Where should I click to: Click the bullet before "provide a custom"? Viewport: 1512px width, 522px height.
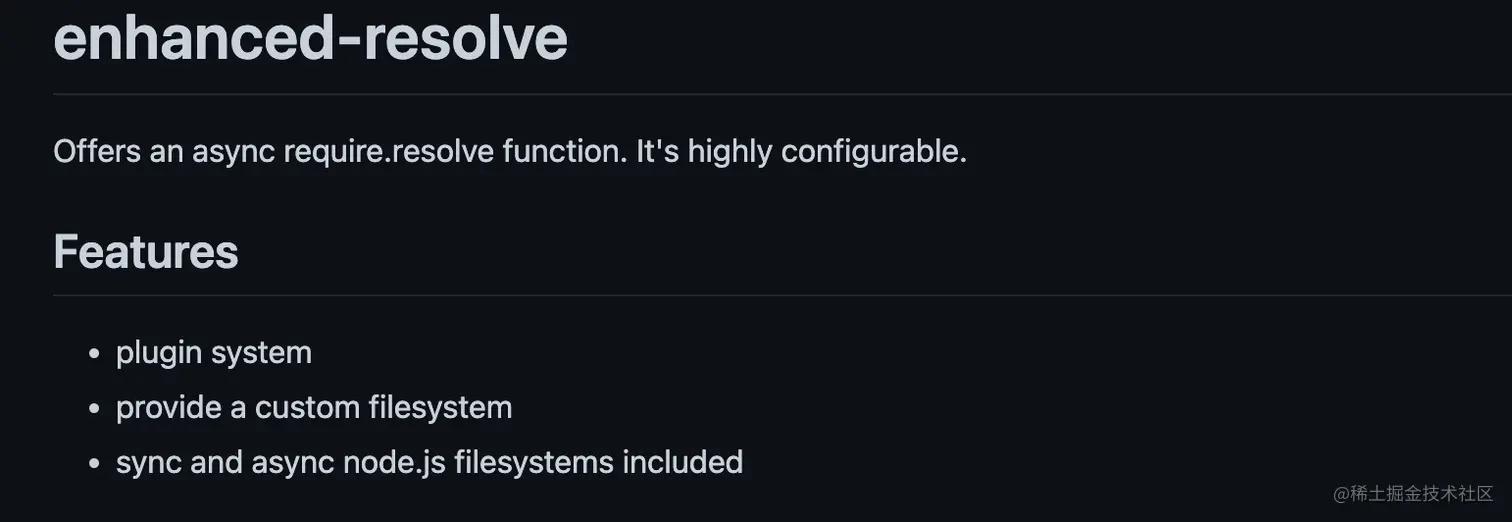tap(94, 409)
